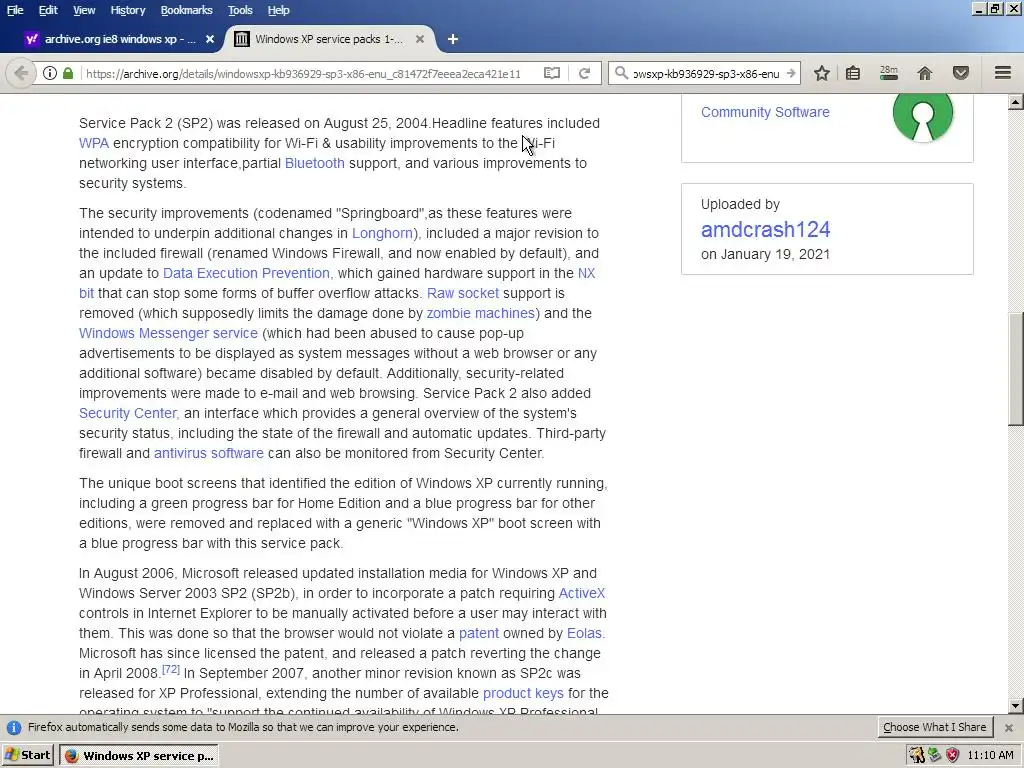Open the product keys link
Image resolution: width=1024 pixels, height=768 pixels.
click(523, 693)
